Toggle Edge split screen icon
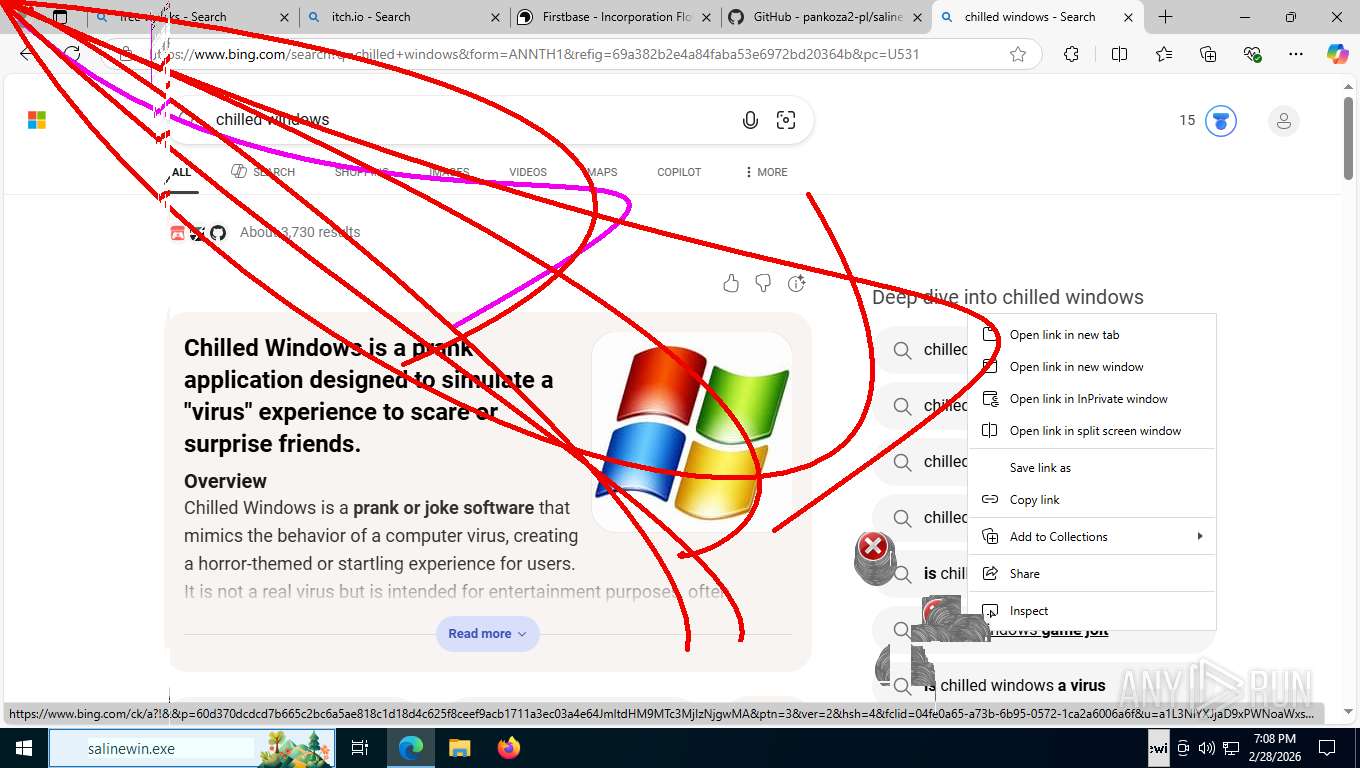This screenshot has width=1360, height=768. point(1119,54)
